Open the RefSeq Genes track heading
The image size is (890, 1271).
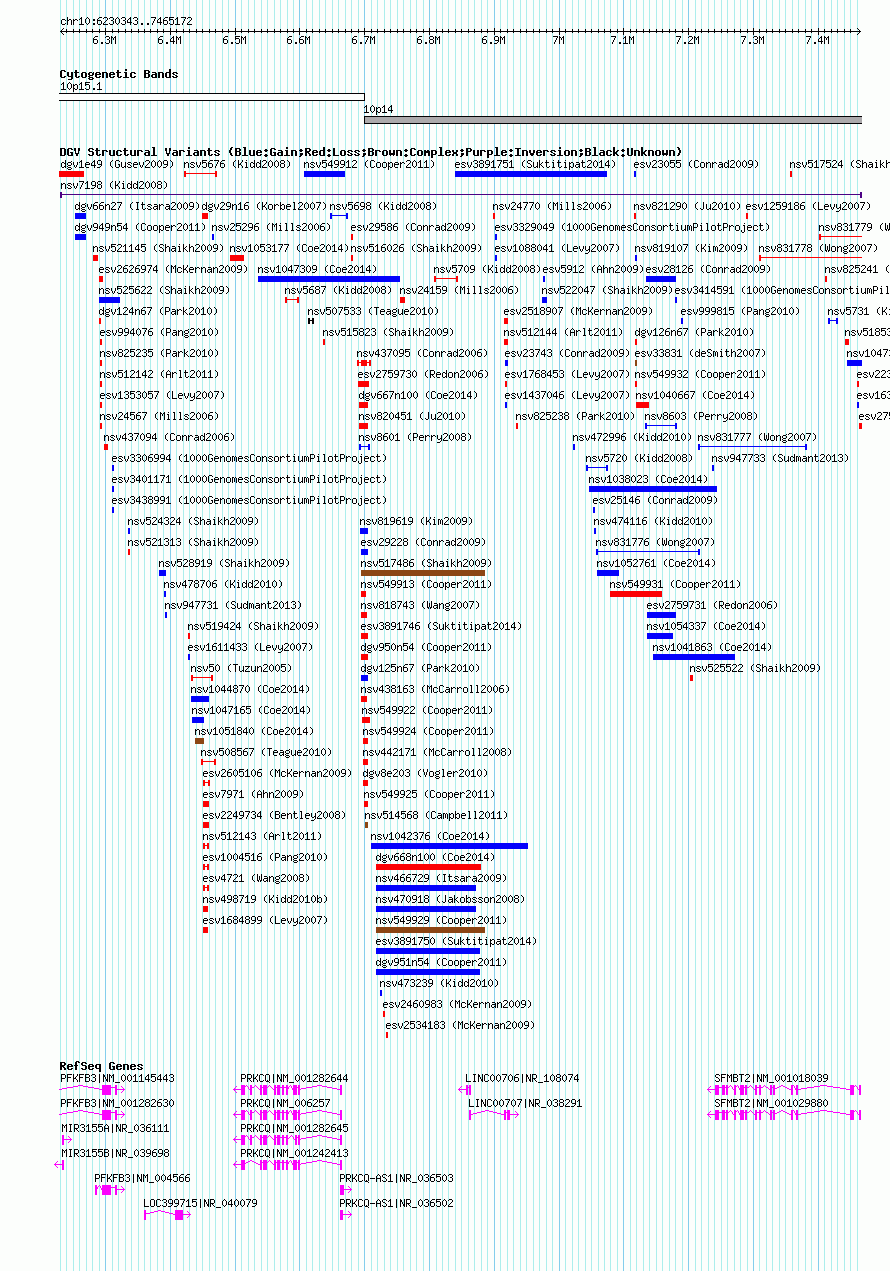click(101, 1066)
